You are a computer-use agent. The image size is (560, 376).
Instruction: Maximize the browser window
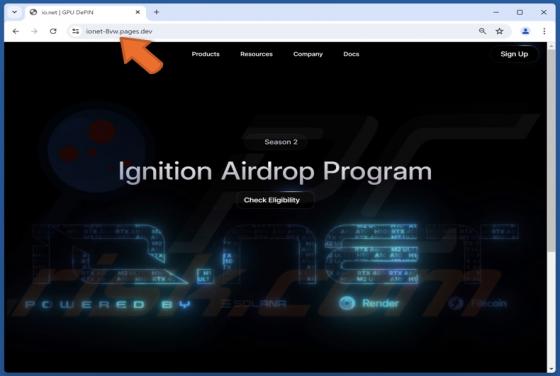click(520, 12)
